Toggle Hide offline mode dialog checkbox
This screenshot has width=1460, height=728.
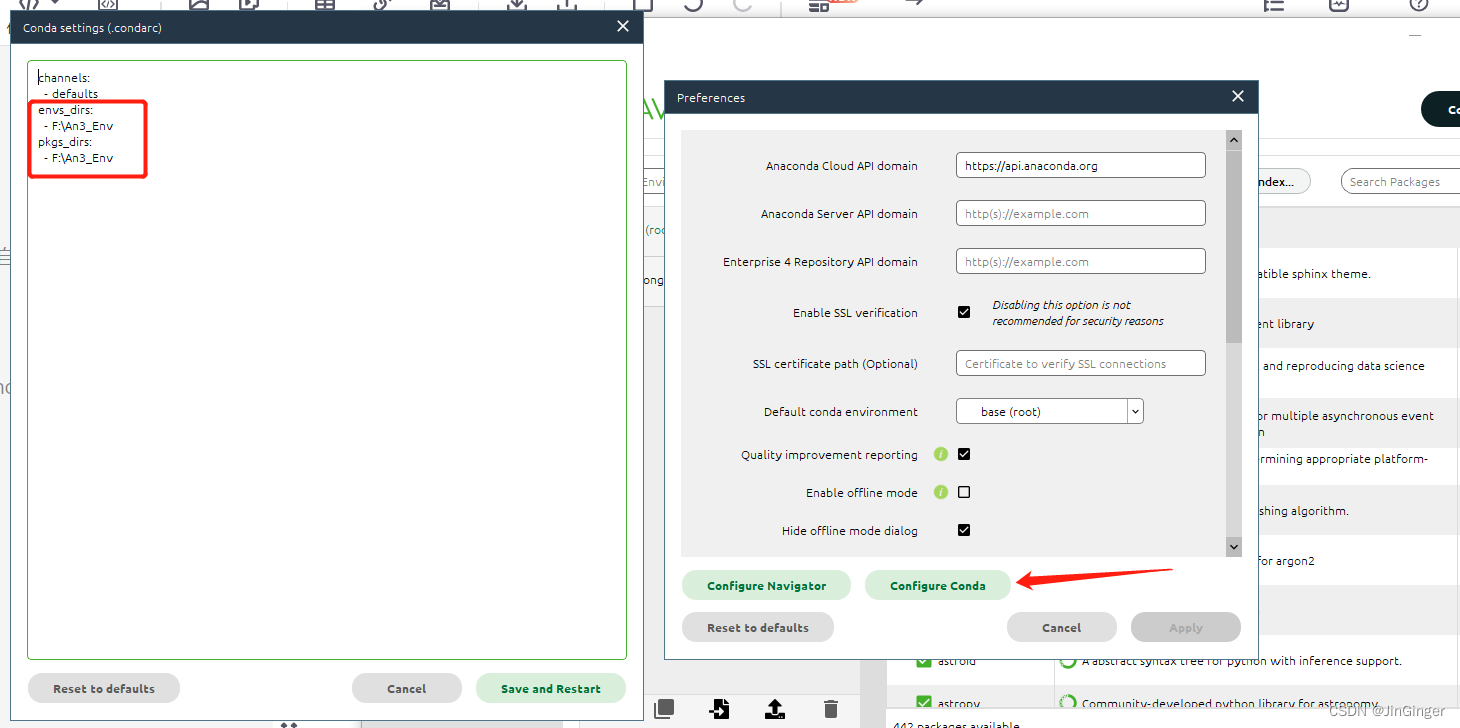point(964,530)
